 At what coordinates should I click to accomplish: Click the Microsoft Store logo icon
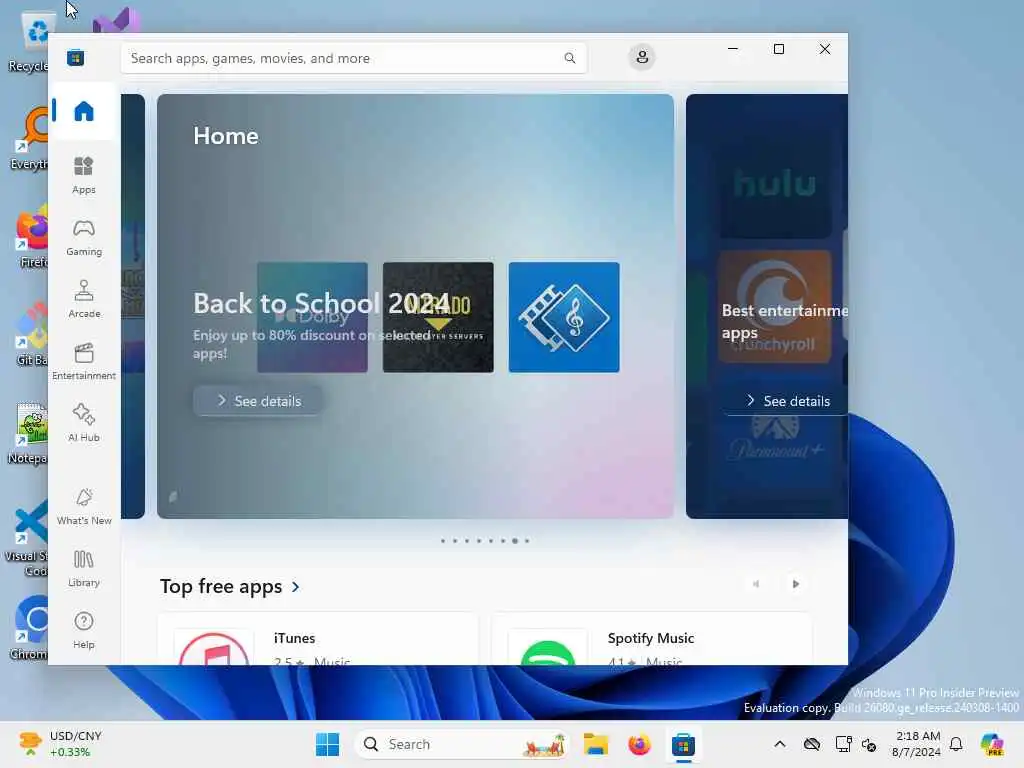click(x=75, y=58)
